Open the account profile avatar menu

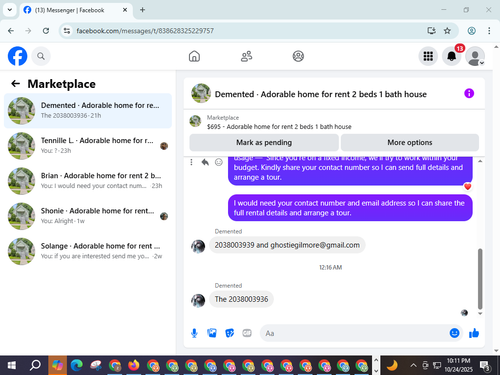coord(475,56)
